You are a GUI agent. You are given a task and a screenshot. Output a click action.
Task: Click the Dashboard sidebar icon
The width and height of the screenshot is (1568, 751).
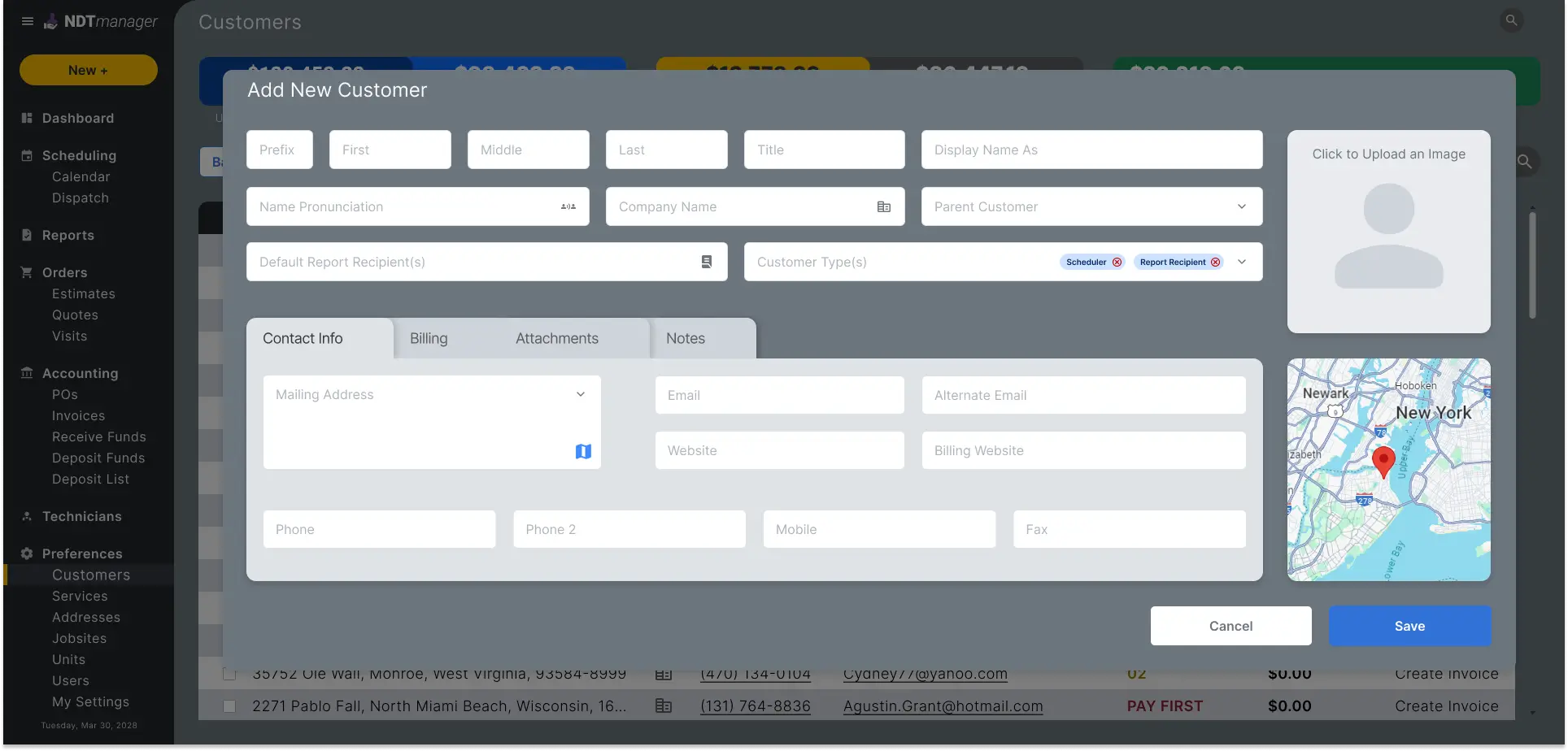tap(27, 118)
